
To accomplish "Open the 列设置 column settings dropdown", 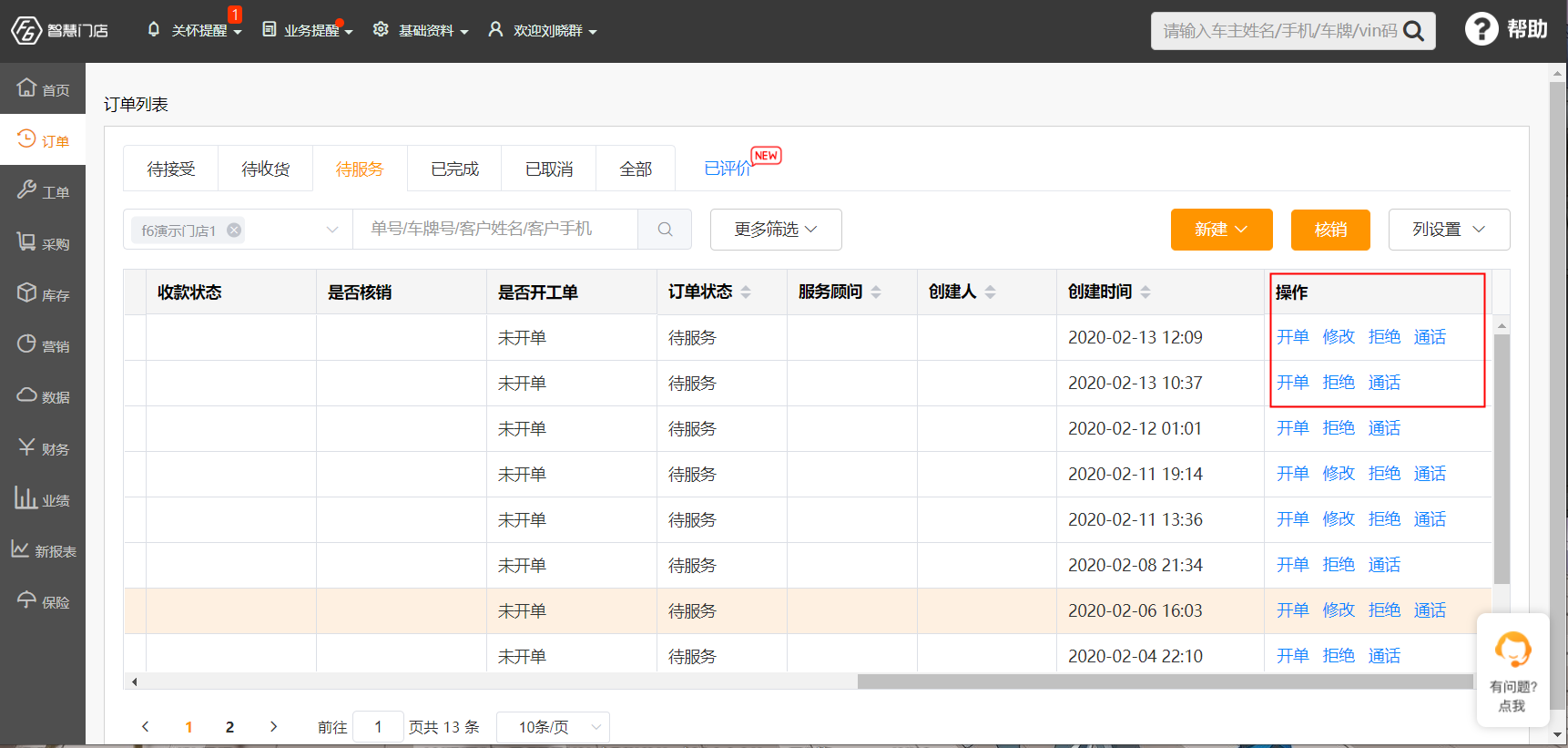I will coord(1449,230).
